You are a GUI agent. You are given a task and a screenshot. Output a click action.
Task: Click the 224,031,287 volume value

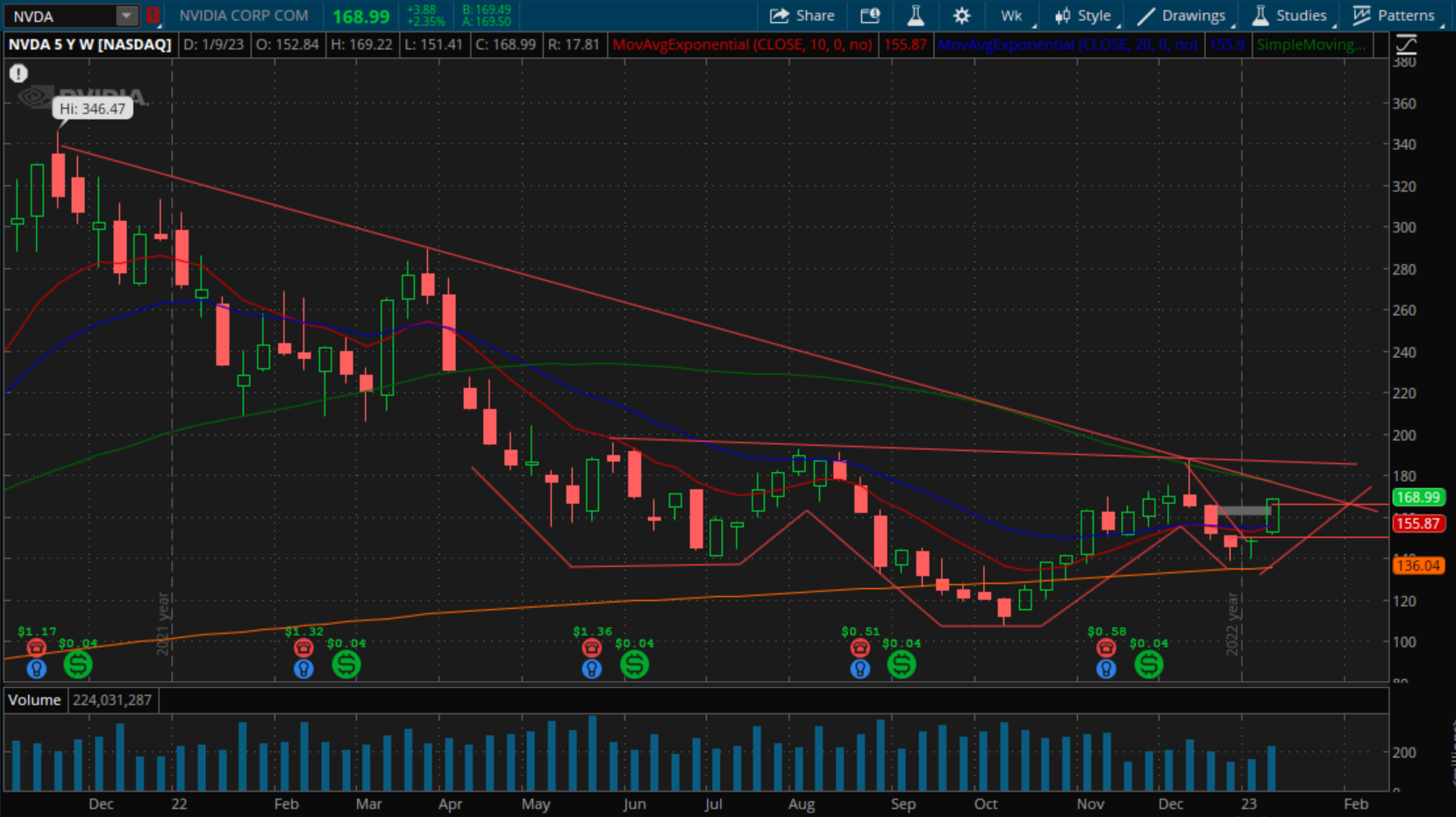(x=112, y=700)
